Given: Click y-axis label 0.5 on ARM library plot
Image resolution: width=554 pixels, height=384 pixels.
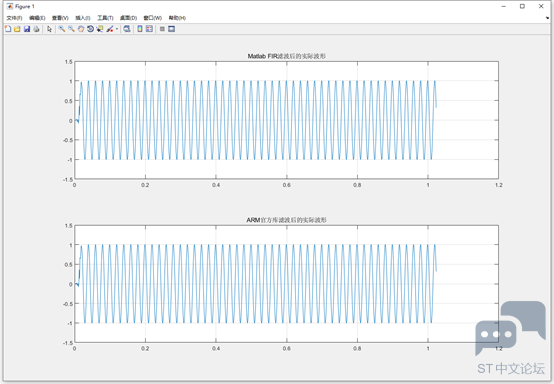Looking at the screenshot, I should [x=69, y=265].
